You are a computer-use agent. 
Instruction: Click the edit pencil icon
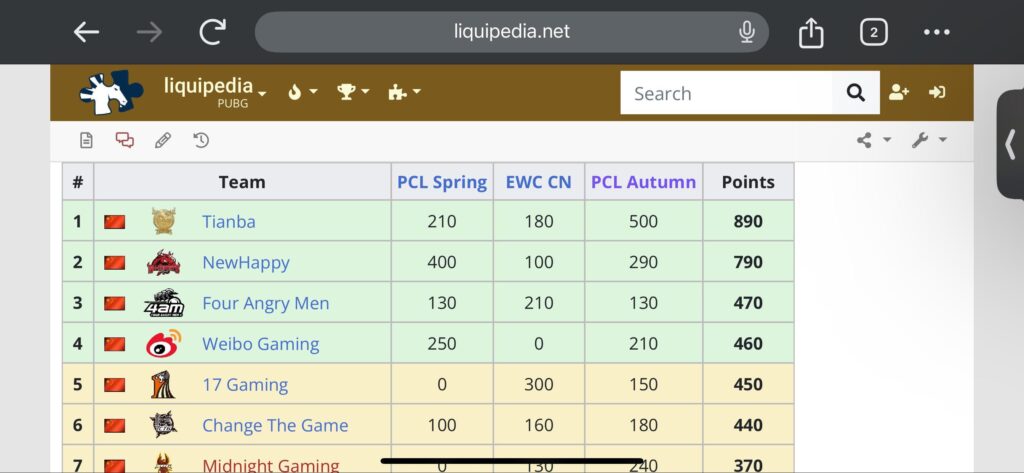coord(163,140)
